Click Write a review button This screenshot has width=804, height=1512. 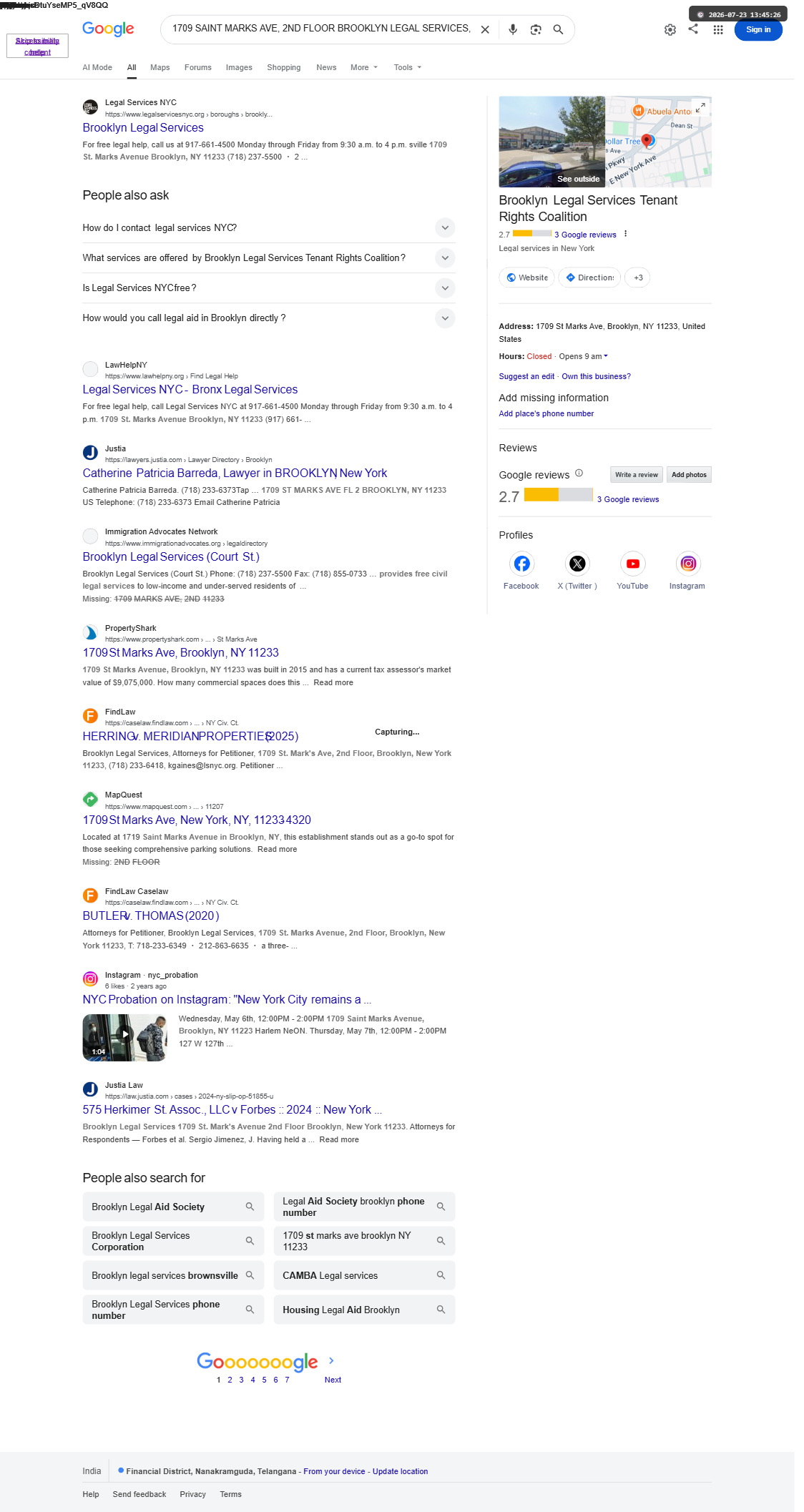636,474
